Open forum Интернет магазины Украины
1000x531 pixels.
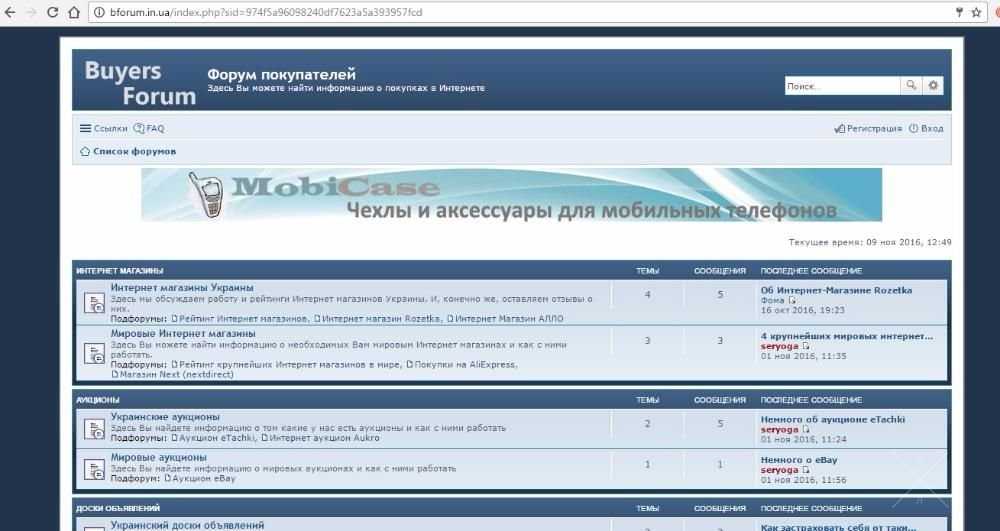pos(182,287)
